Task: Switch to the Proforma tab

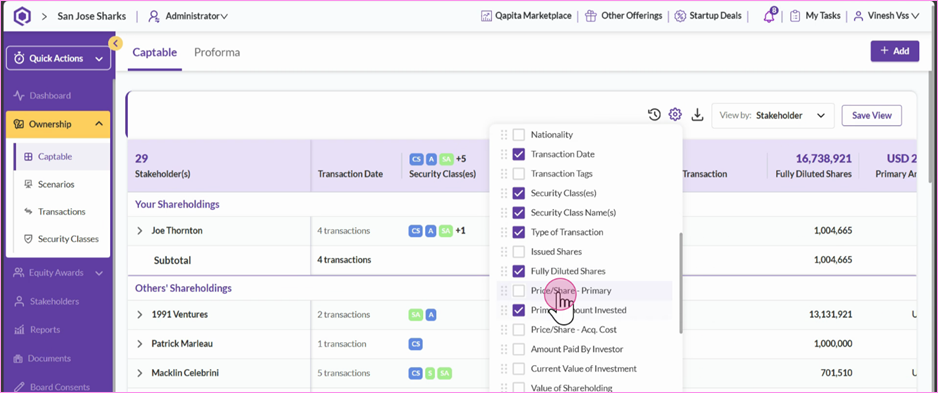Action: coord(217,52)
